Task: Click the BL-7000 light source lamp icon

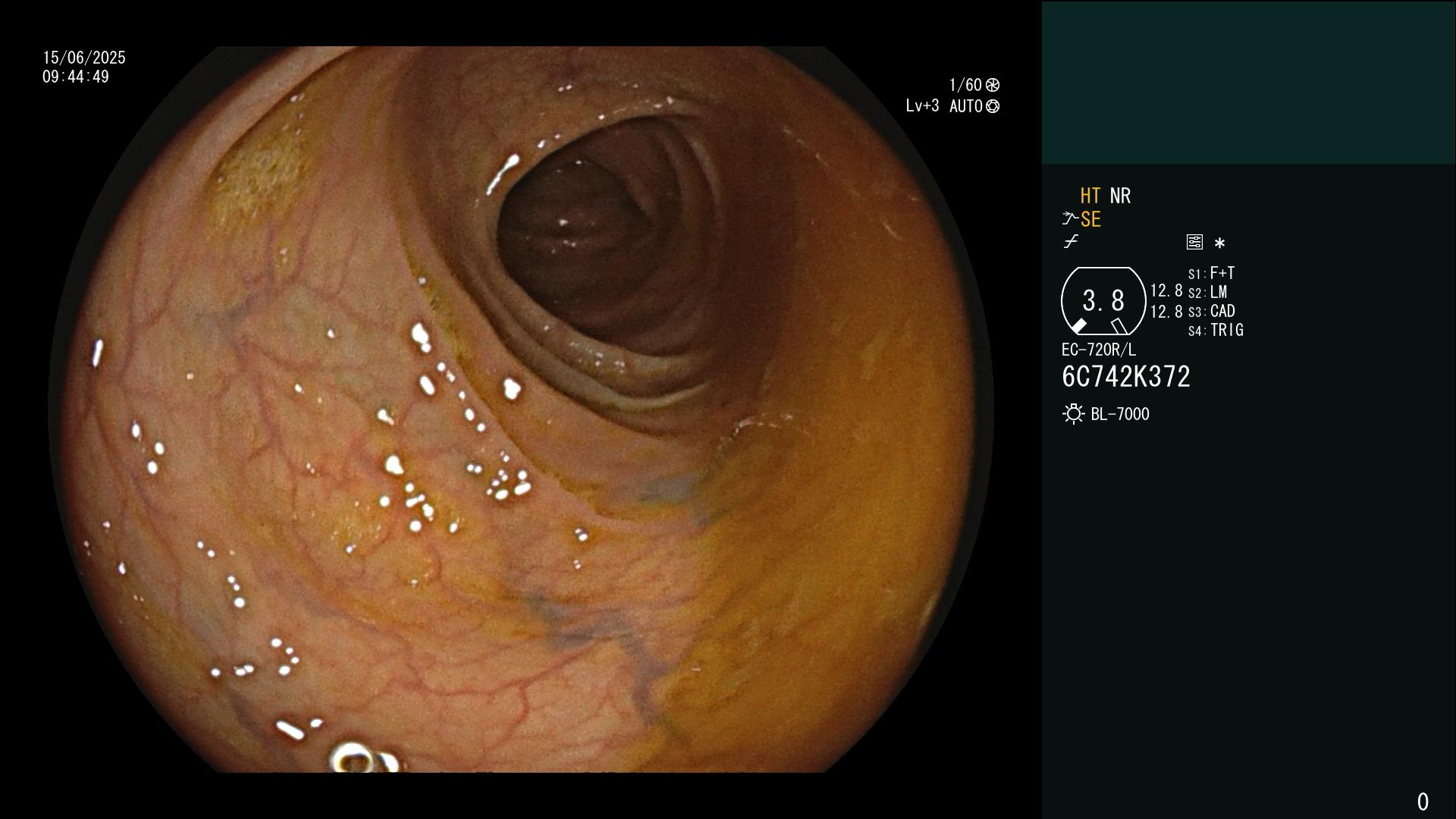Action: point(1074,414)
